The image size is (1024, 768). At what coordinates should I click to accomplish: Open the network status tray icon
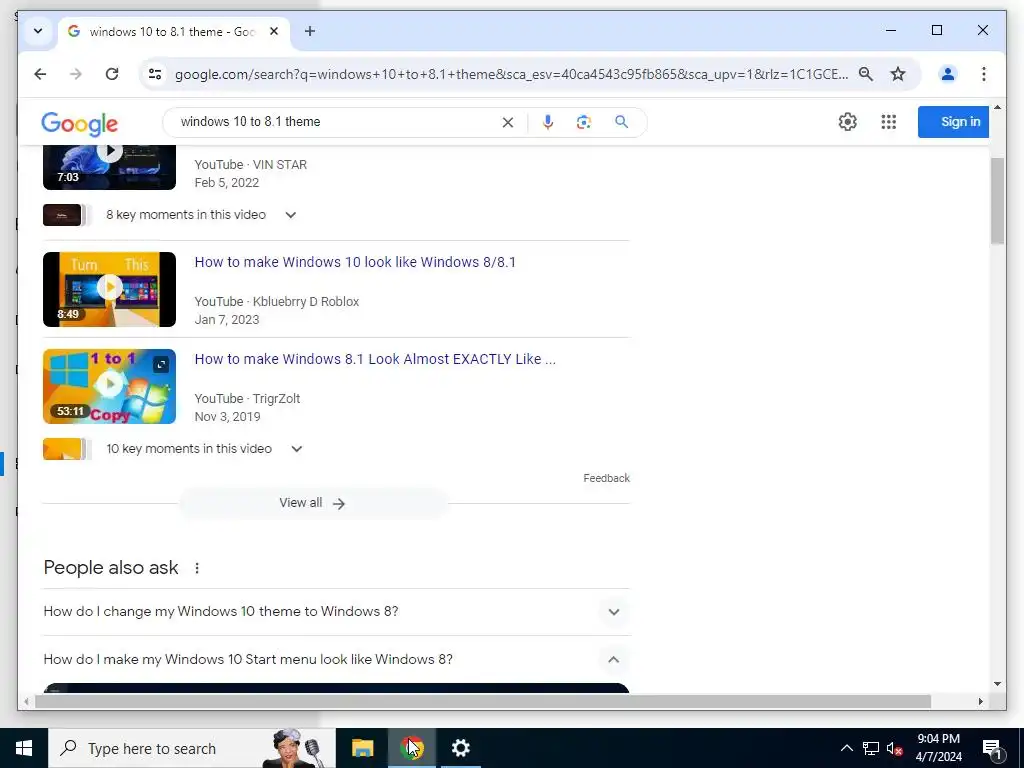(871, 748)
